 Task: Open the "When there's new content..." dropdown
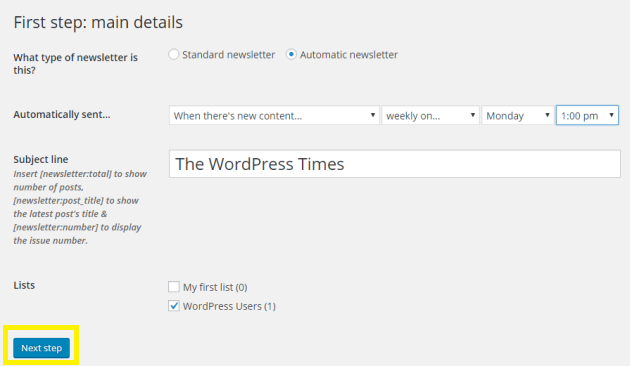pos(274,115)
